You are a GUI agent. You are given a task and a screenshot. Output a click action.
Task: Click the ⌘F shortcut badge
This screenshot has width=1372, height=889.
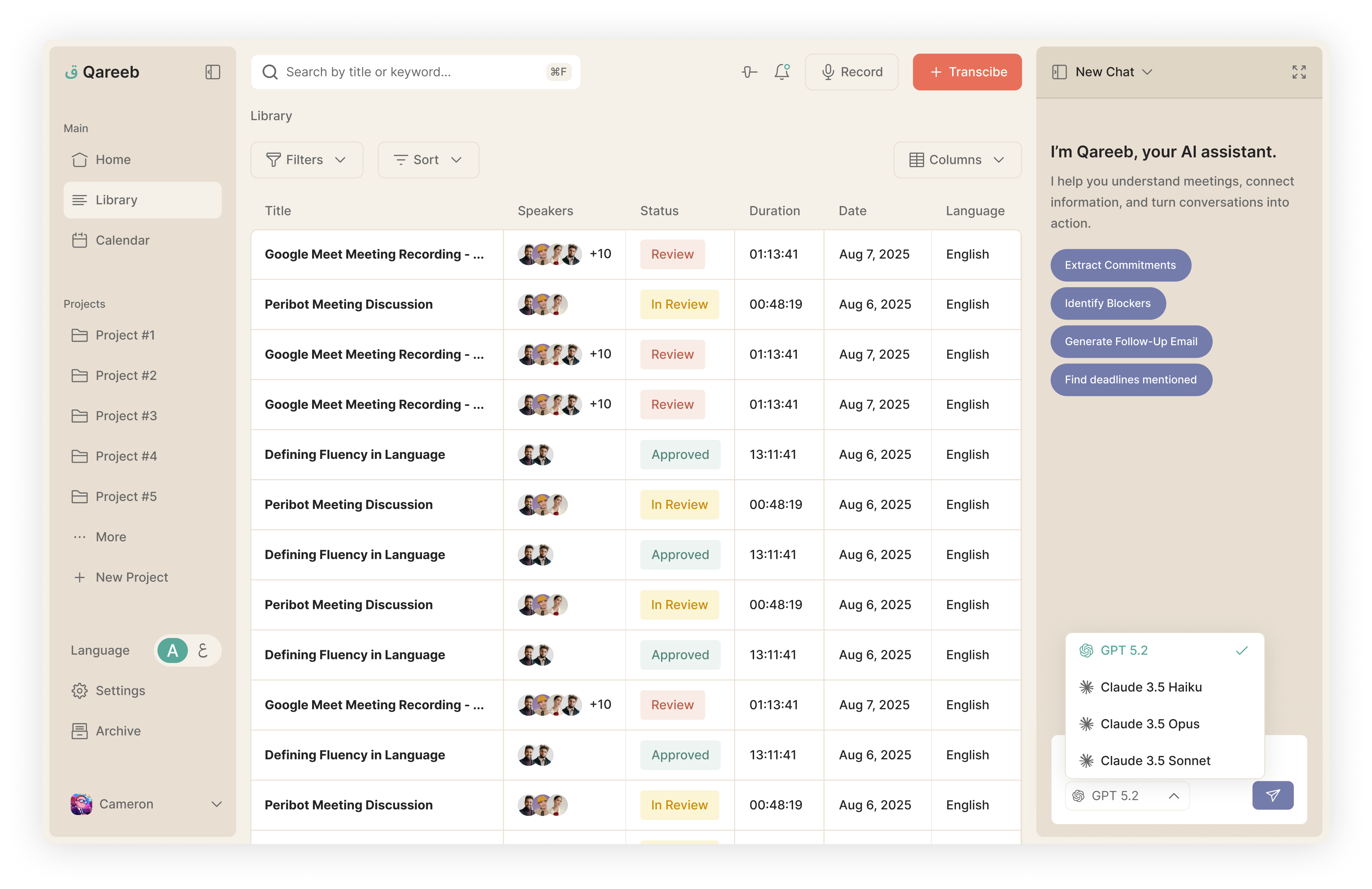pos(558,72)
